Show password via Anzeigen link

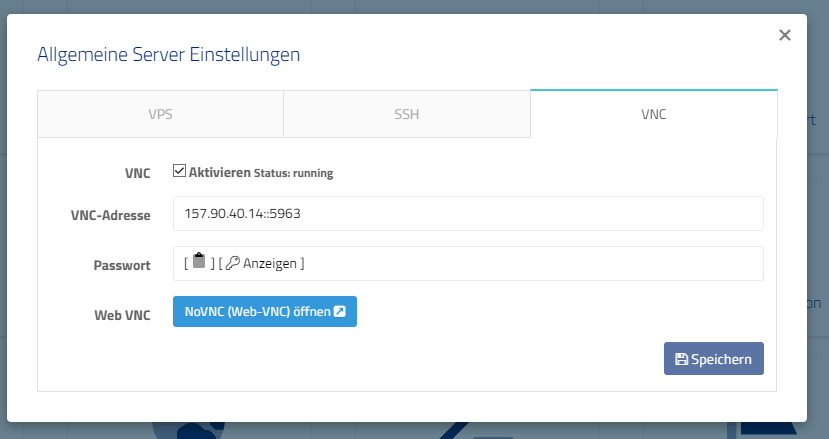coord(270,263)
